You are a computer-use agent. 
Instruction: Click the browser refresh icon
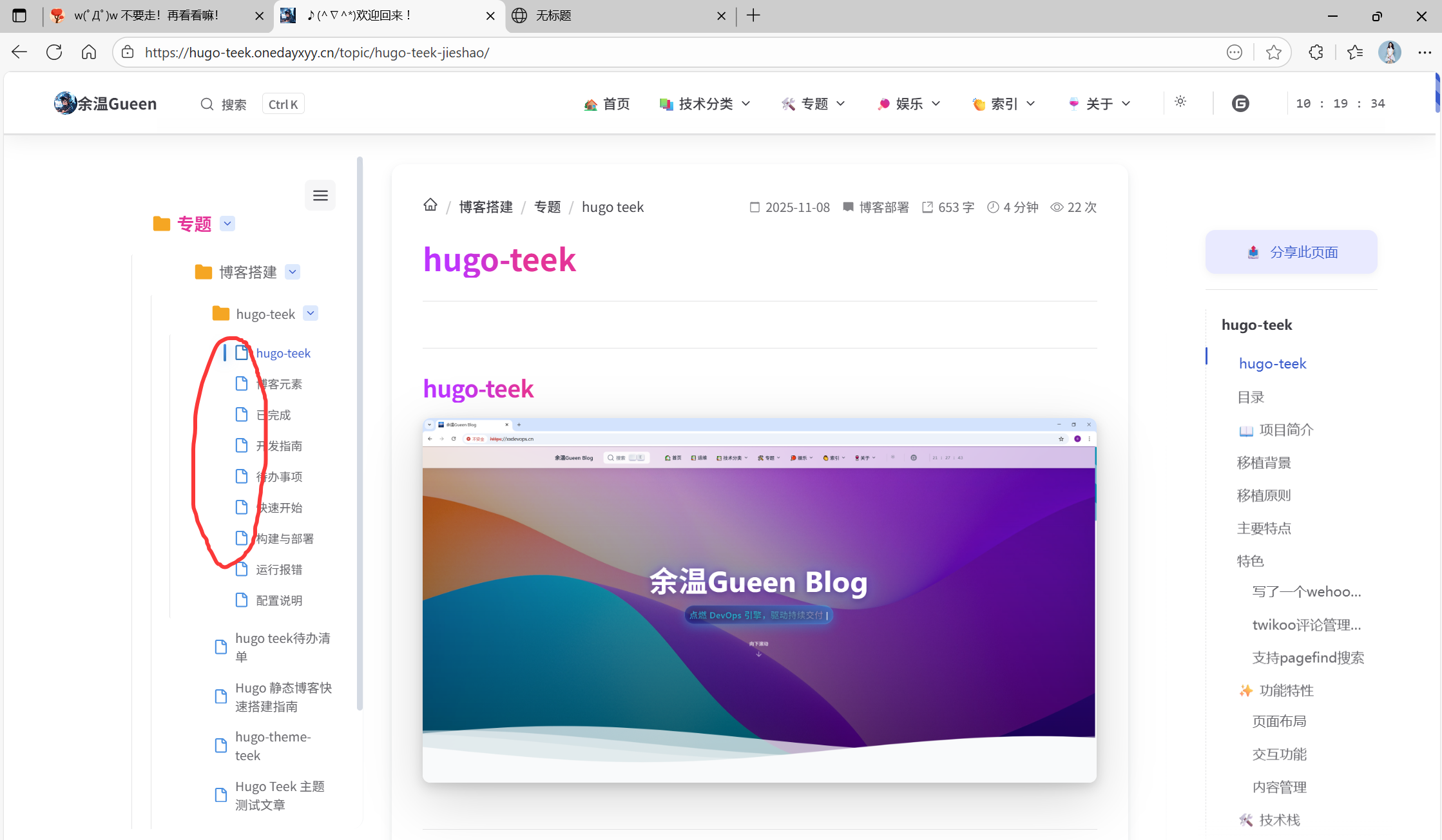(54, 52)
